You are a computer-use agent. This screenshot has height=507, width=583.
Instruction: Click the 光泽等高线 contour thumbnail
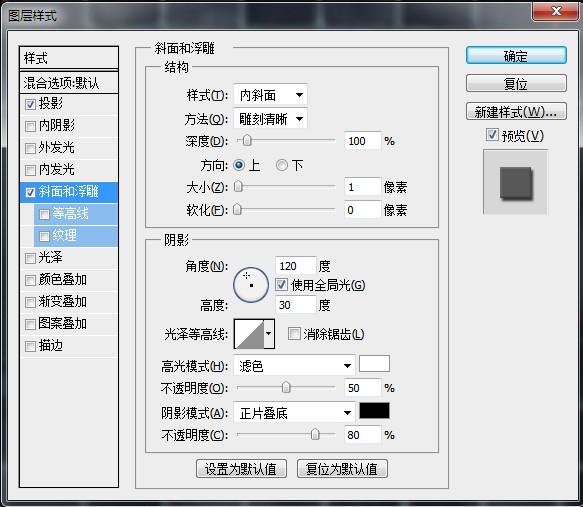pyautogui.click(x=249, y=333)
